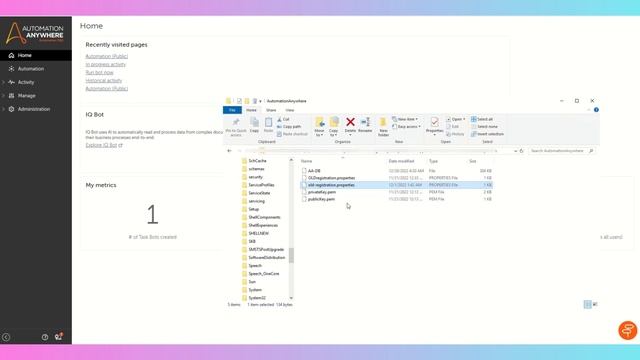
Task: Open the File tab in Explorer ribbon
Action: click(232, 110)
